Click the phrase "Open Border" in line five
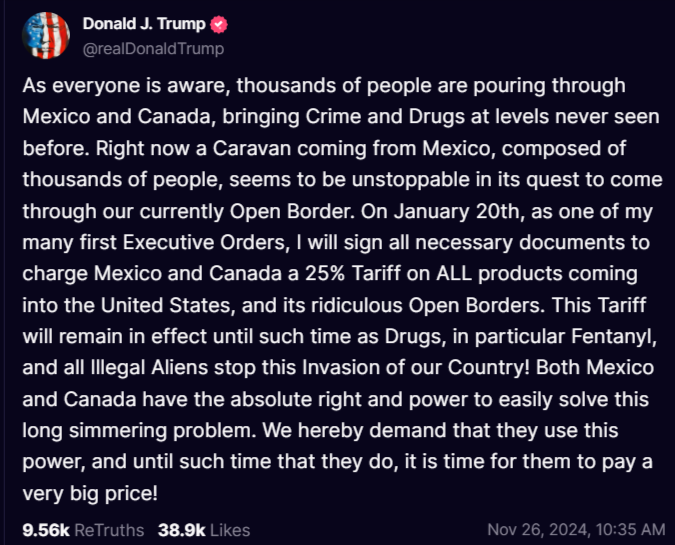675x545 pixels. click(291, 211)
